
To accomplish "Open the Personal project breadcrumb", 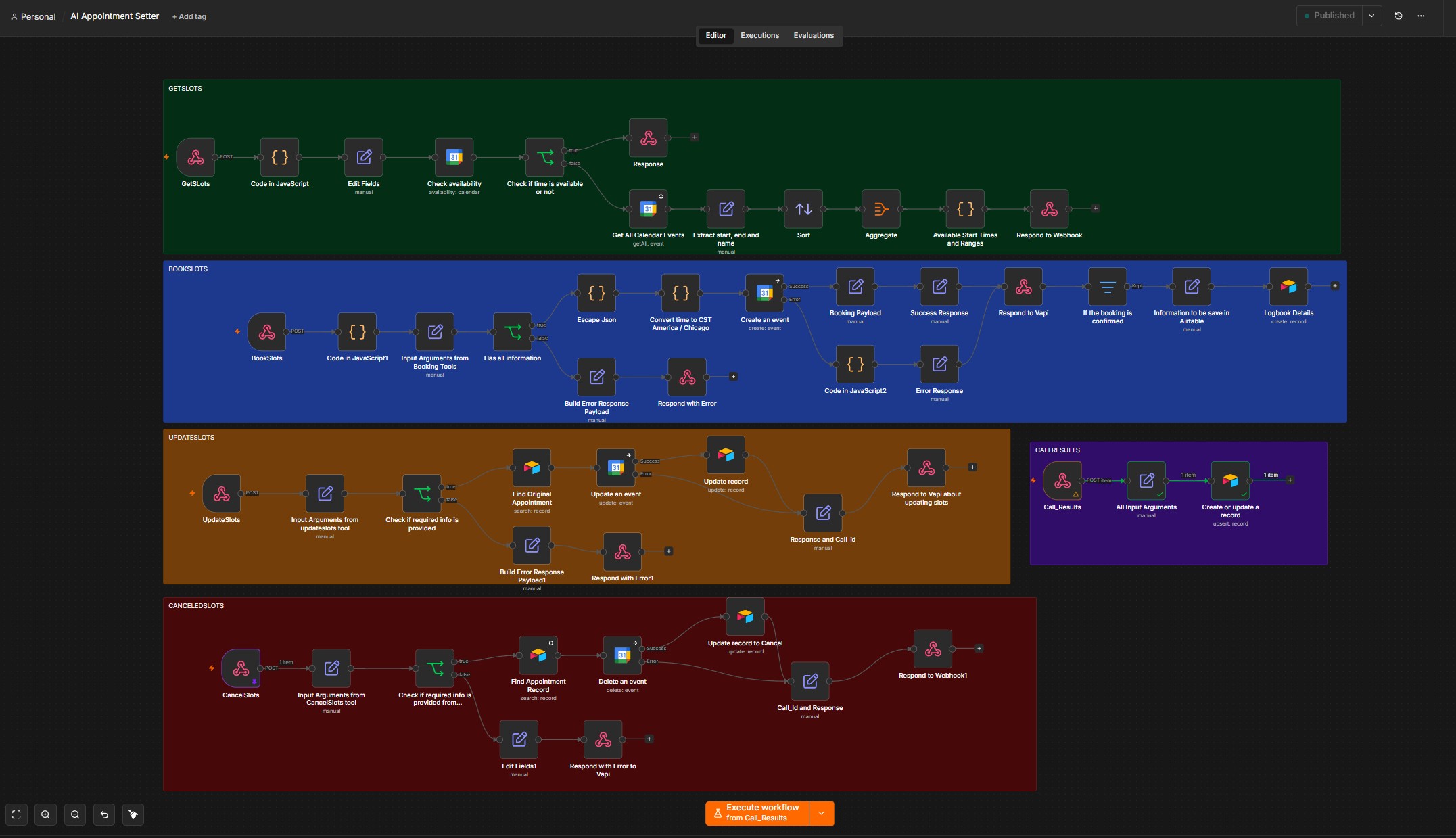I will click(x=34, y=17).
